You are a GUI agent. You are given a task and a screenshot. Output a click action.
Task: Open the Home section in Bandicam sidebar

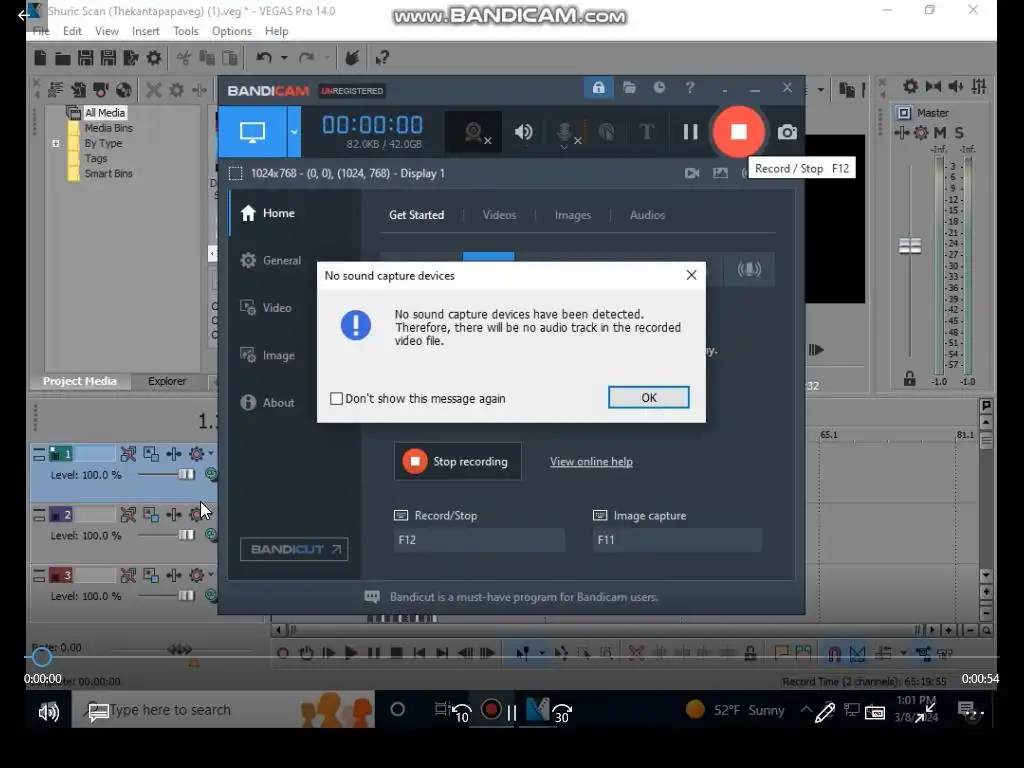coord(268,213)
